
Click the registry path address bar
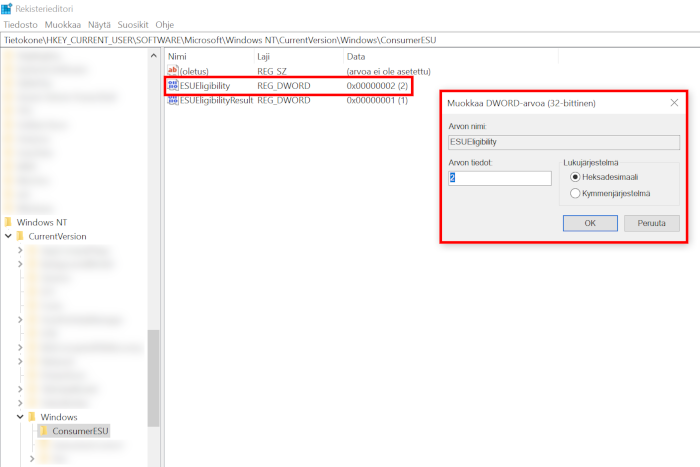[350, 40]
